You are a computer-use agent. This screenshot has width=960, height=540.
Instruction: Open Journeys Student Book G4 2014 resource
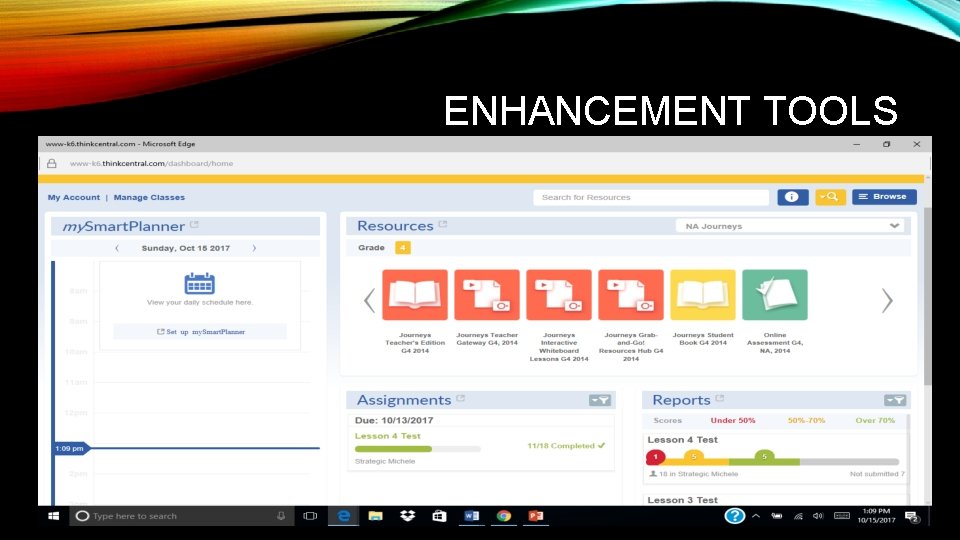[x=703, y=294]
